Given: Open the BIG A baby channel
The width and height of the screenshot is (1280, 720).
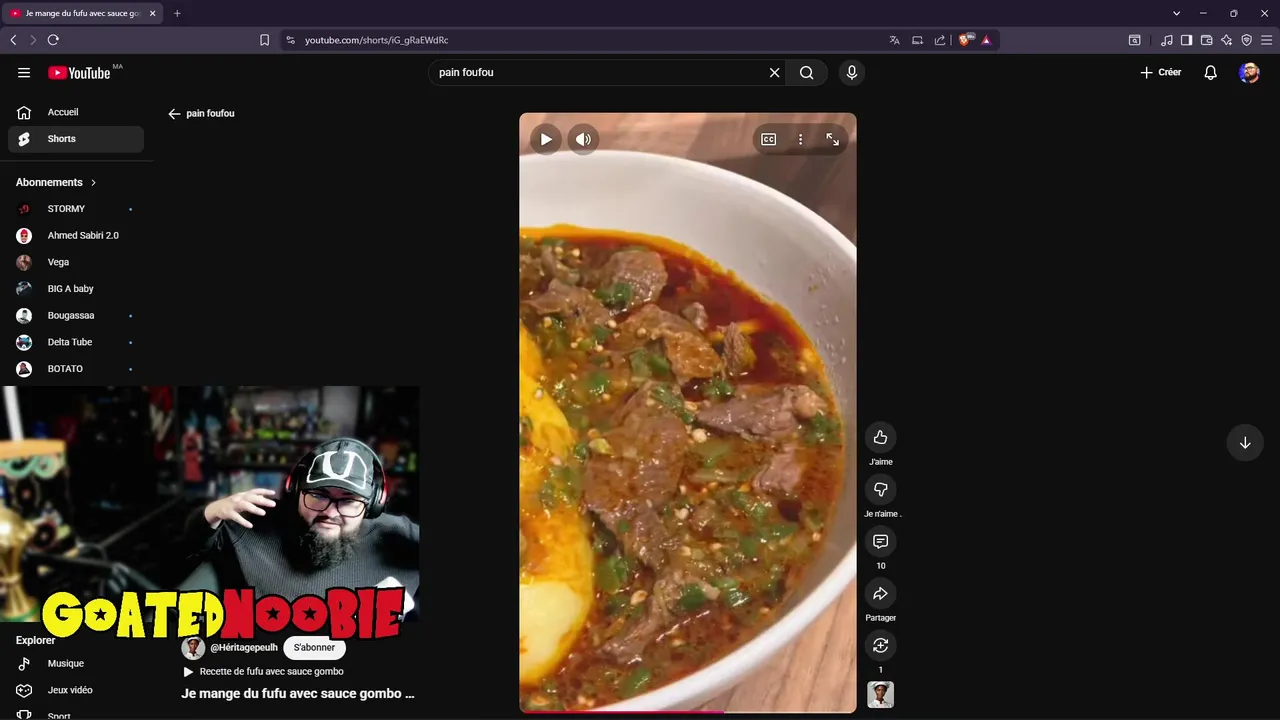Looking at the screenshot, I should (x=76, y=289).
